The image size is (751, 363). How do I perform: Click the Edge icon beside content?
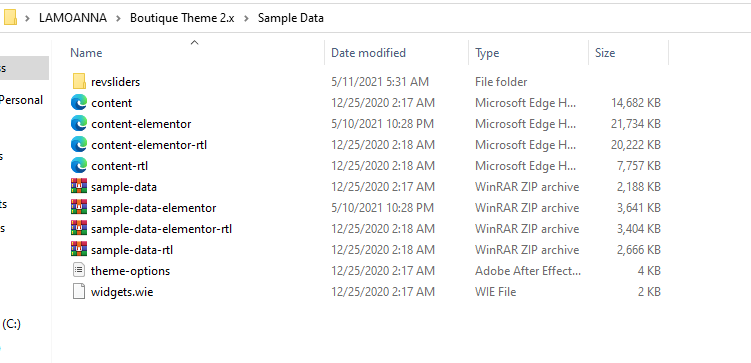(x=79, y=102)
